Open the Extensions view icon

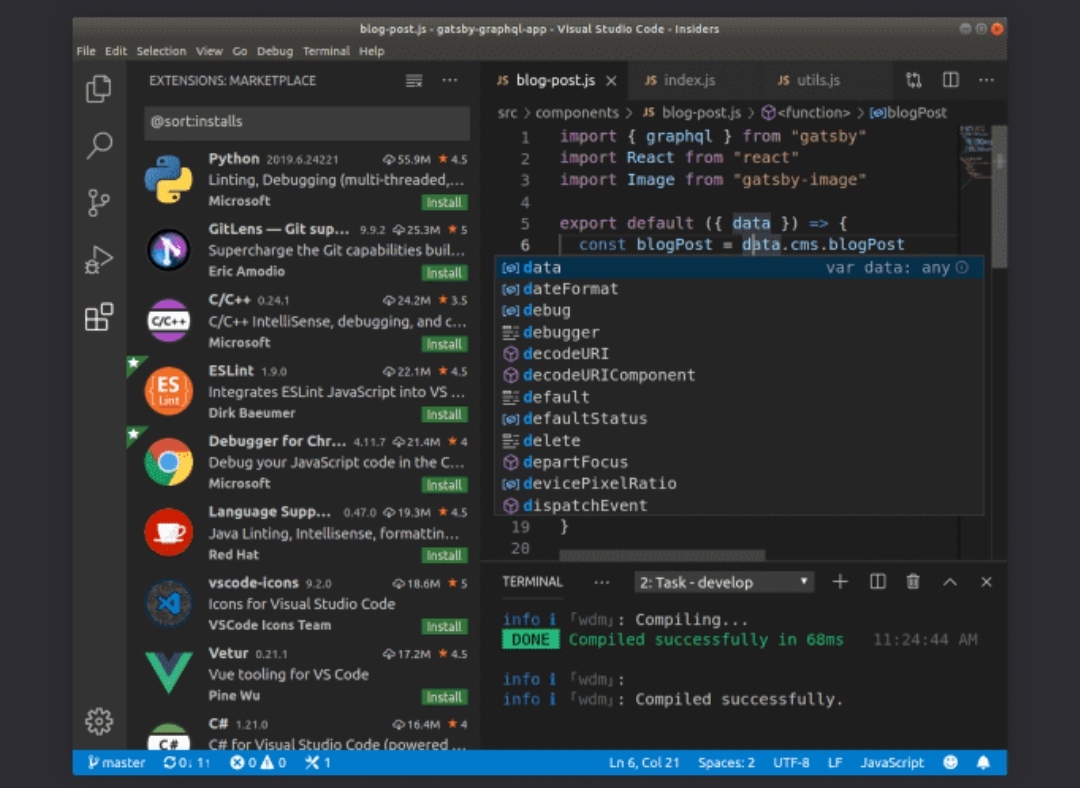point(99,317)
